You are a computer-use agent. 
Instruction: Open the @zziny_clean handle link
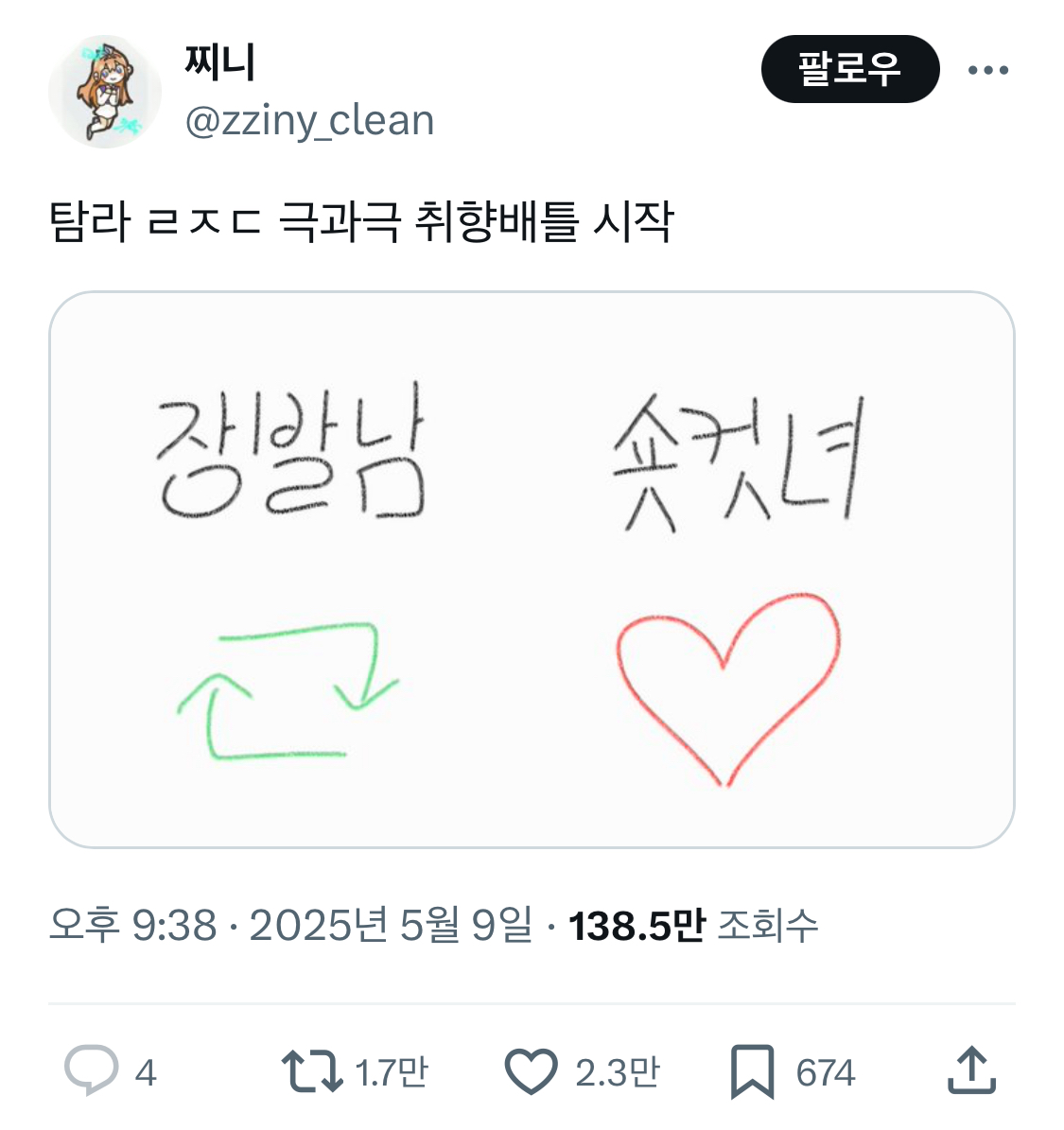pyautogui.click(x=309, y=121)
